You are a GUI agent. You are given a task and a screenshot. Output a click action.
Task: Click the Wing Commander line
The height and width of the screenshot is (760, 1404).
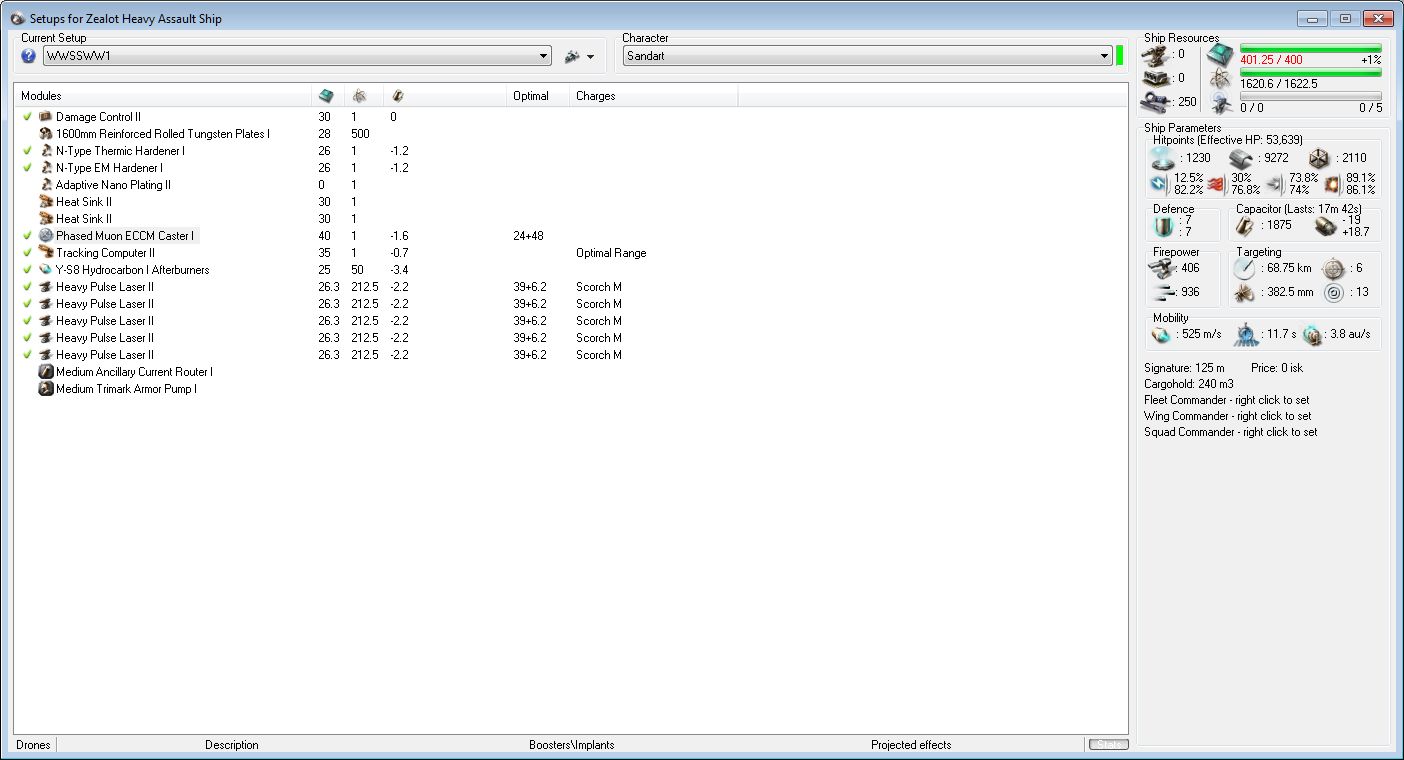point(1228,416)
